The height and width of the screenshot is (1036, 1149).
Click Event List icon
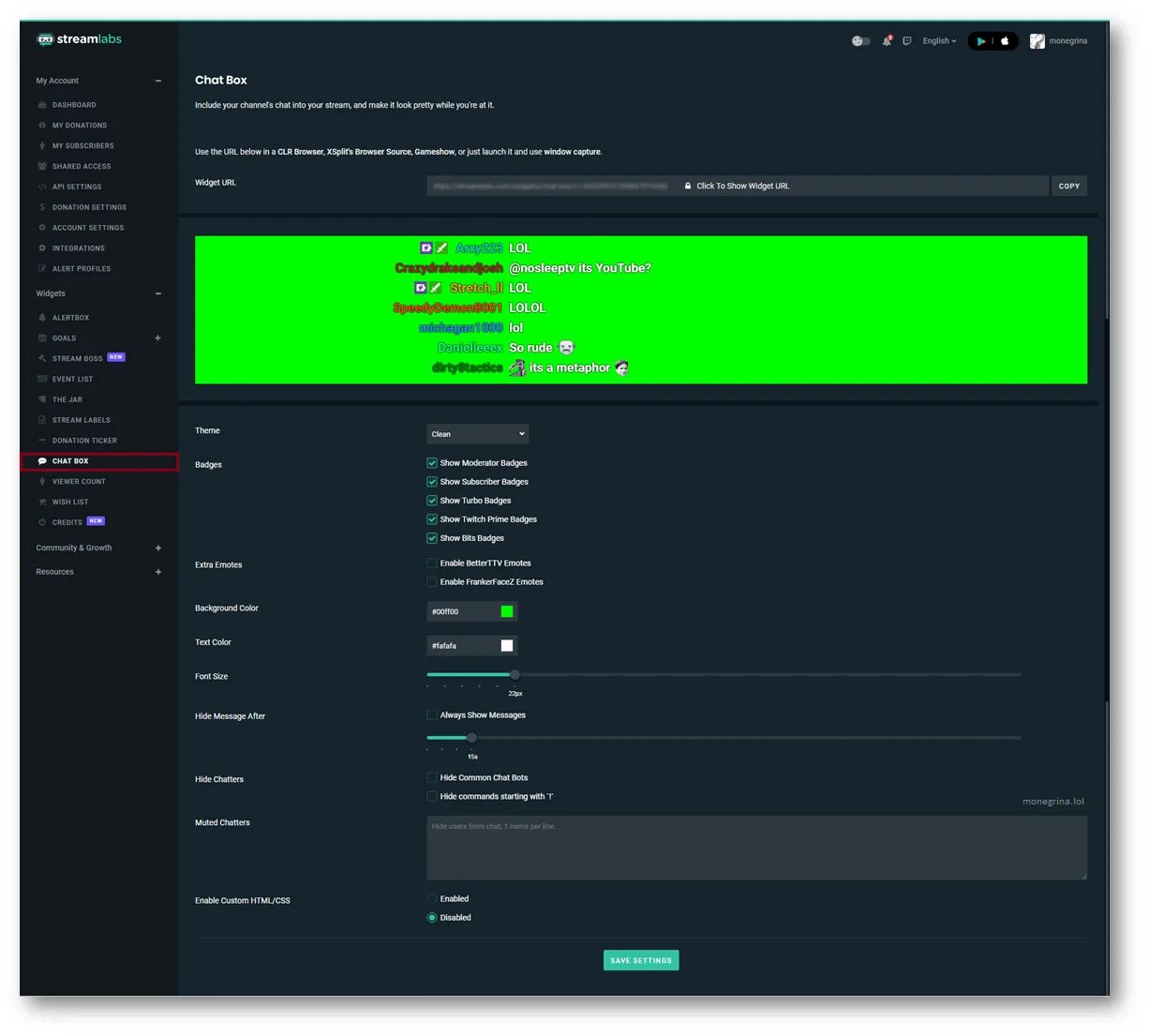coord(42,380)
